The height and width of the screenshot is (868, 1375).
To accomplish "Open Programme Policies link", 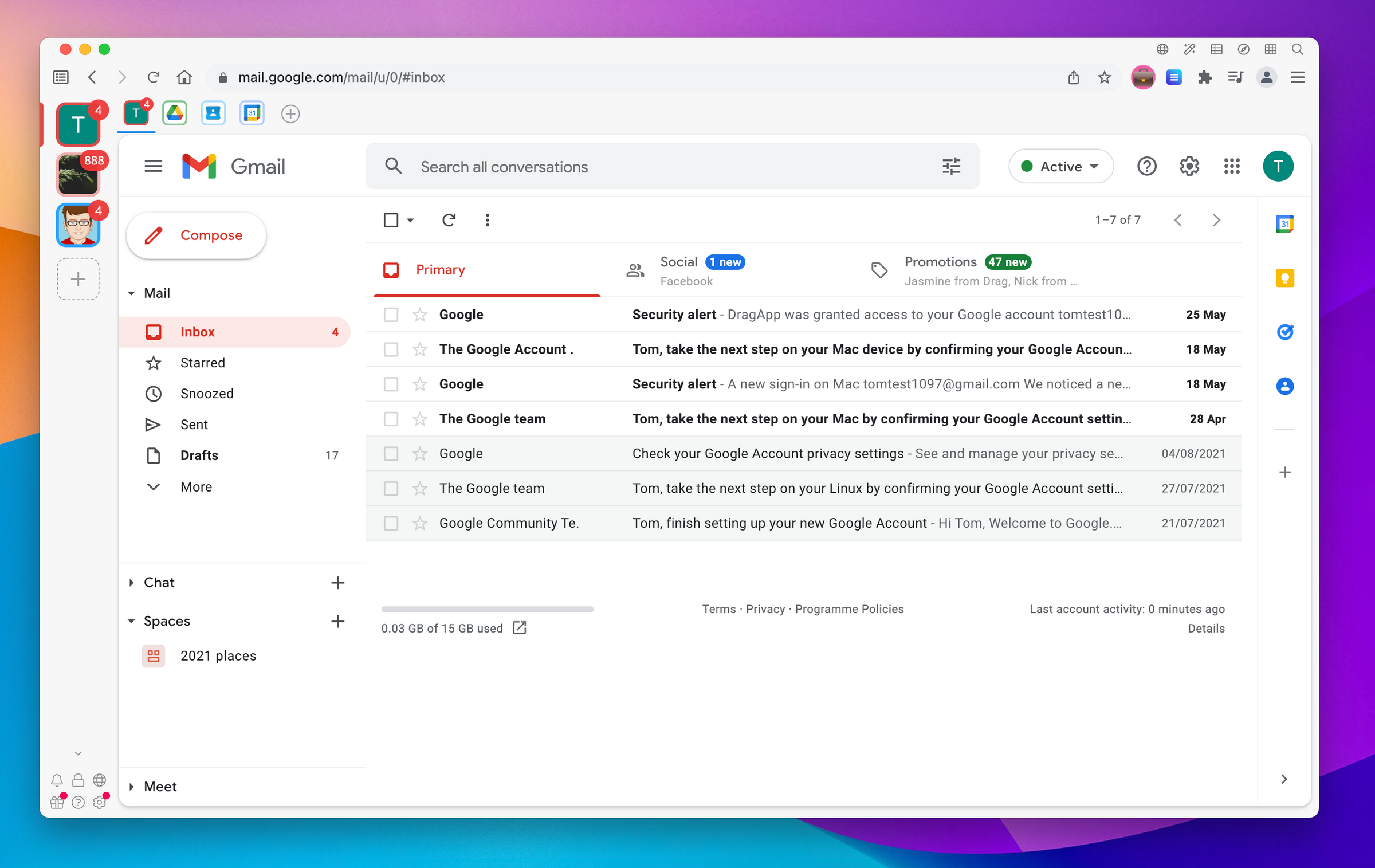I will click(x=849, y=609).
